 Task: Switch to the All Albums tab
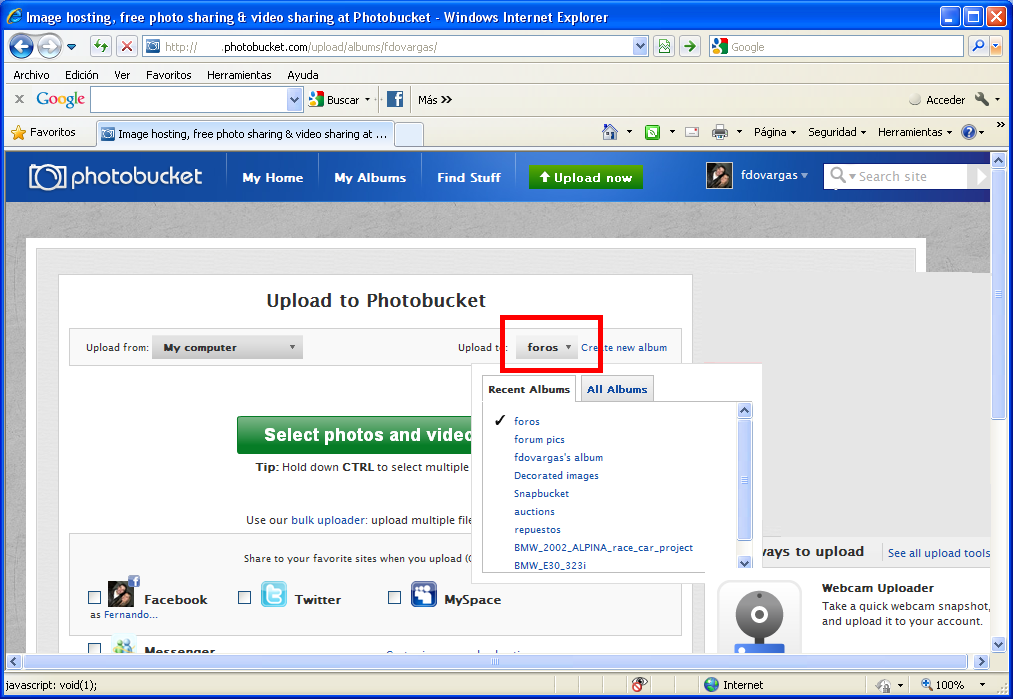click(x=617, y=389)
